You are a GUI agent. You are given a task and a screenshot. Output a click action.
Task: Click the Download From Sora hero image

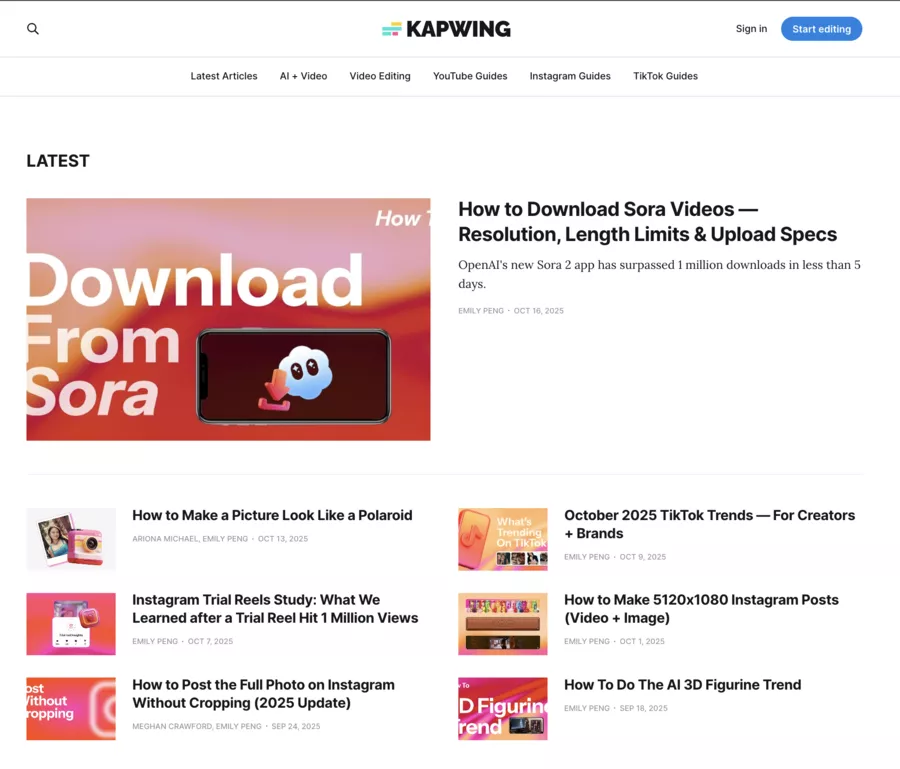pos(227,319)
